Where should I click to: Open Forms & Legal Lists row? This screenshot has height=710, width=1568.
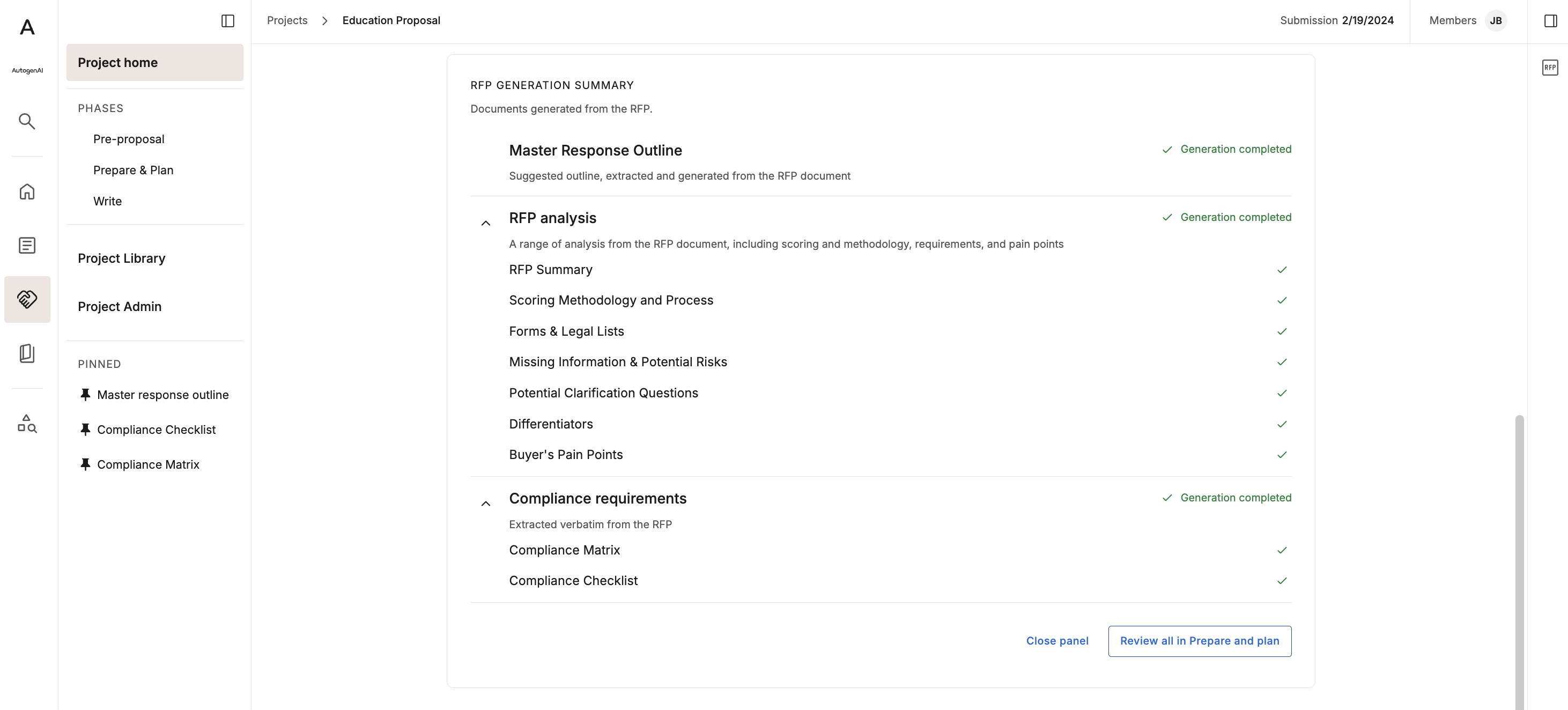[x=900, y=331]
